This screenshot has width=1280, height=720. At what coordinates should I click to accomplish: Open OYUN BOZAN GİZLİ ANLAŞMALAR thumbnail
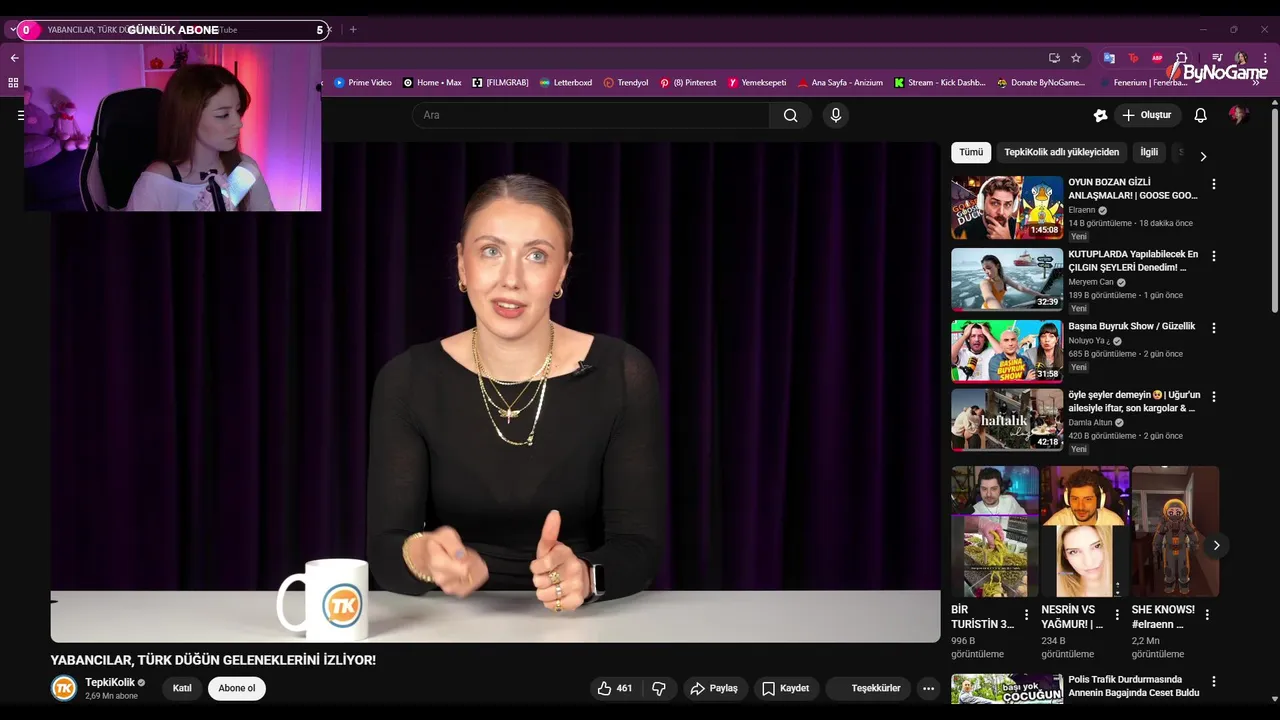(x=1007, y=208)
